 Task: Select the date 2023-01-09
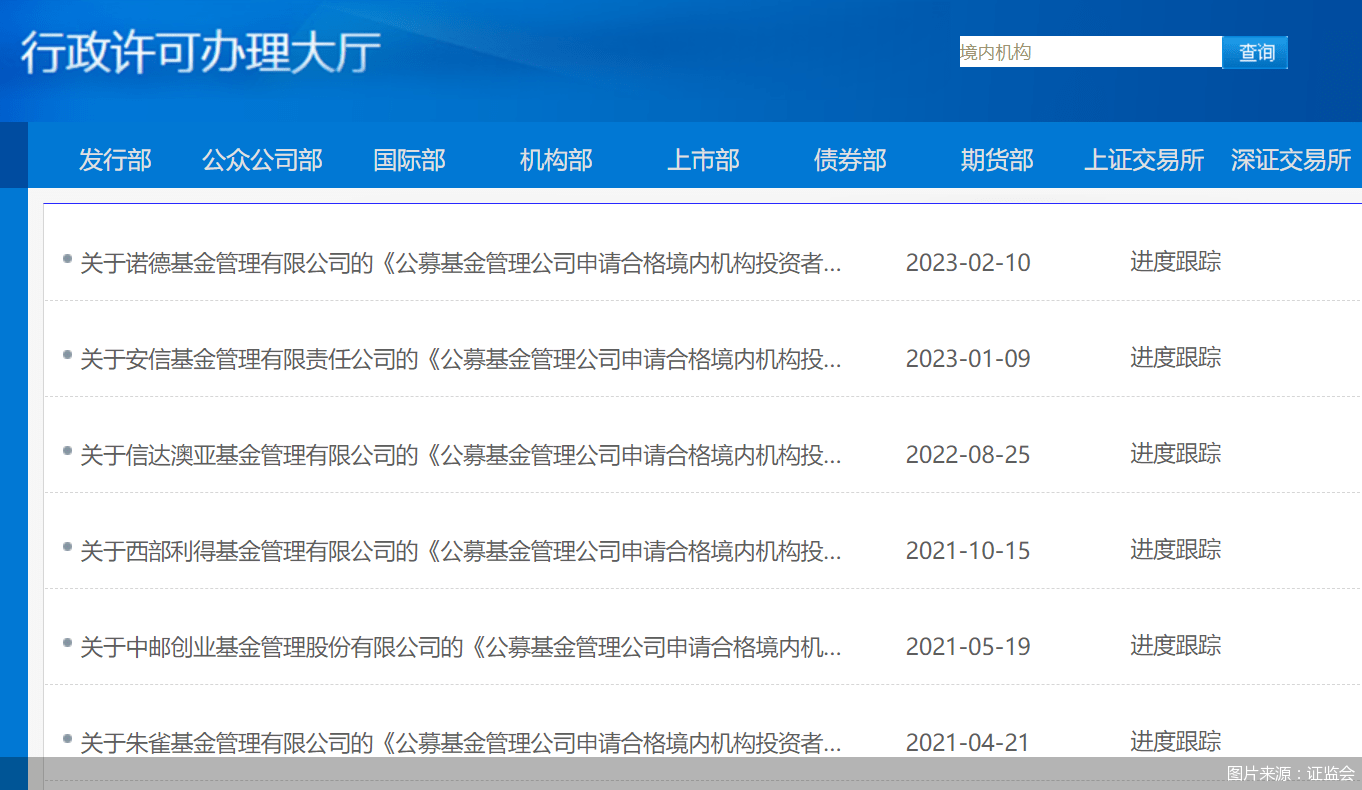968,359
